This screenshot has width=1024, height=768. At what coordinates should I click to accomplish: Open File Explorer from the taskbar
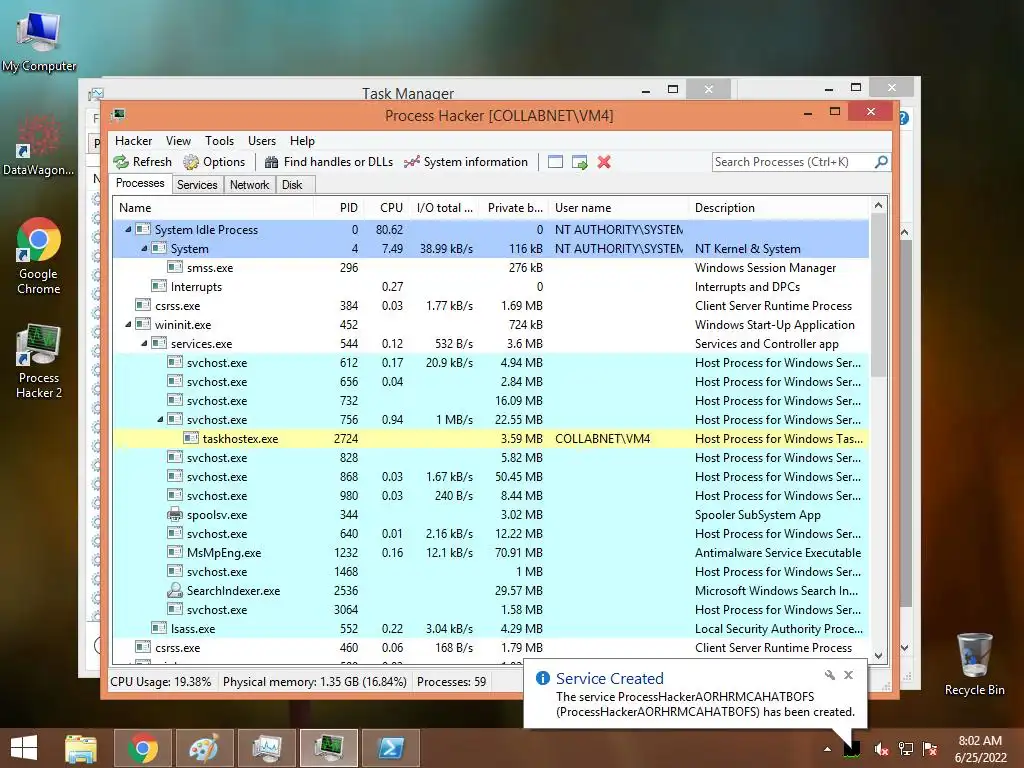point(81,748)
